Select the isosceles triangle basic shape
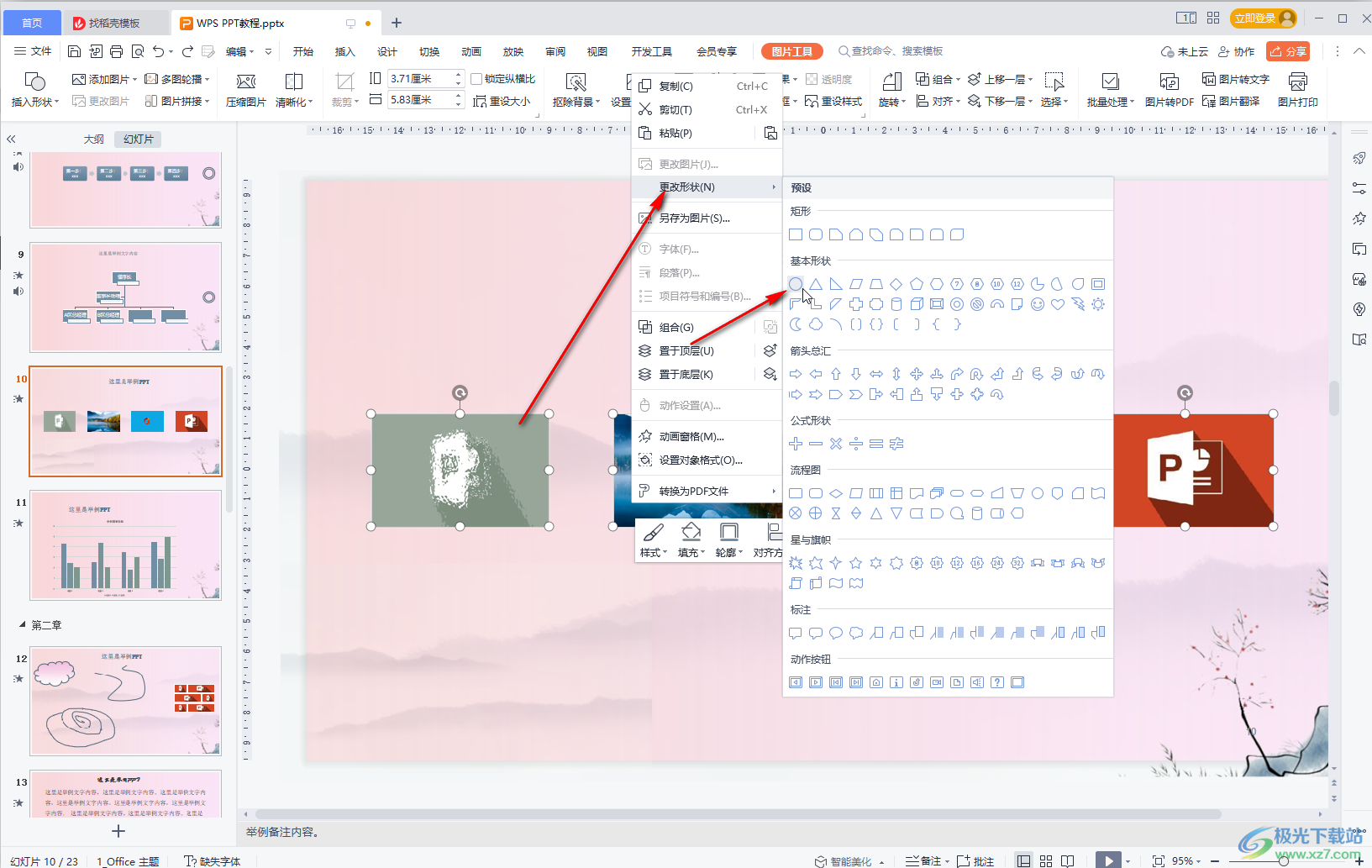The height and width of the screenshot is (868, 1372). [816, 284]
